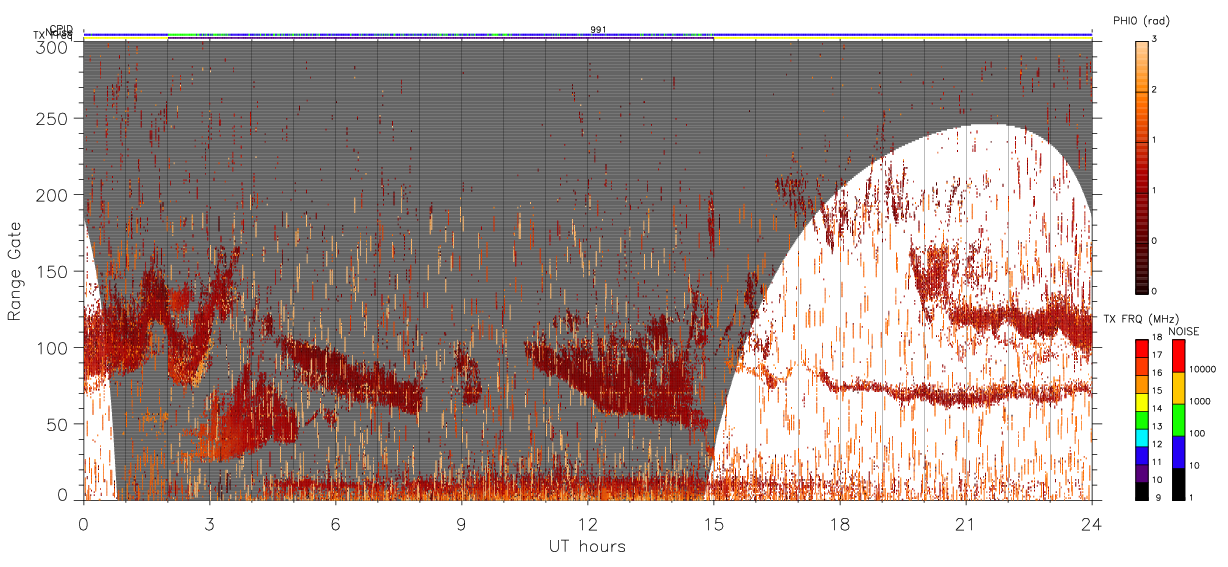The image size is (1228, 567).
Task: Select the 21 tick on UT hours axis
Action: click(966, 524)
